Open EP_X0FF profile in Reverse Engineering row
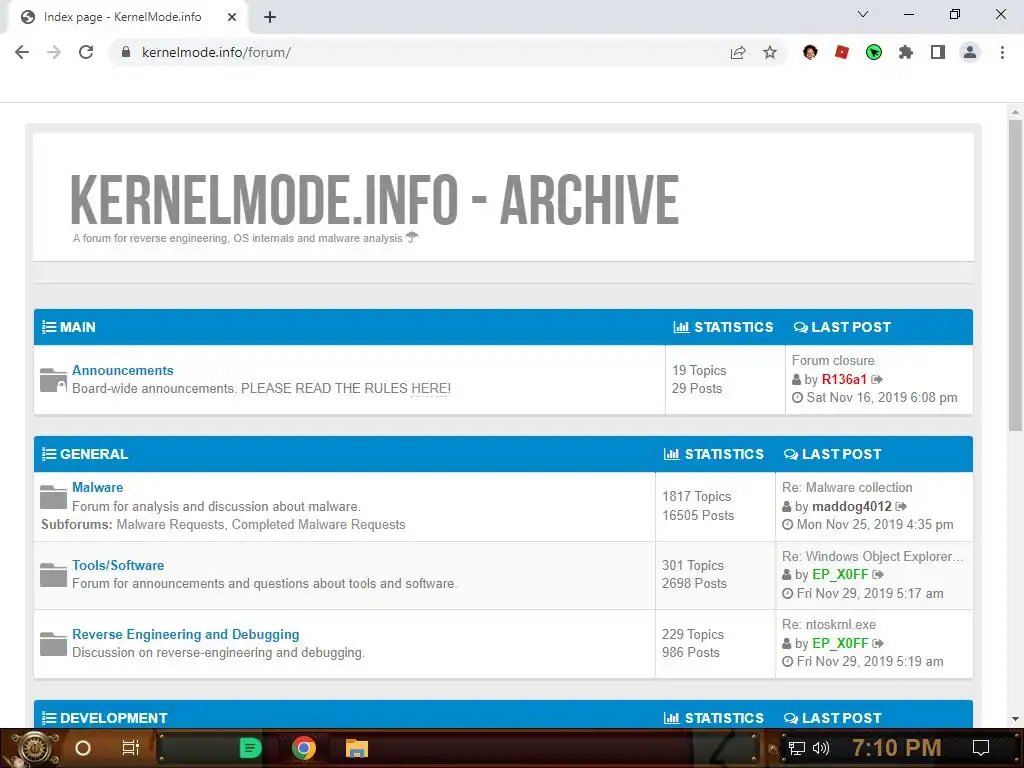The width and height of the screenshot is (1024, 768). (x=840, y=643)
